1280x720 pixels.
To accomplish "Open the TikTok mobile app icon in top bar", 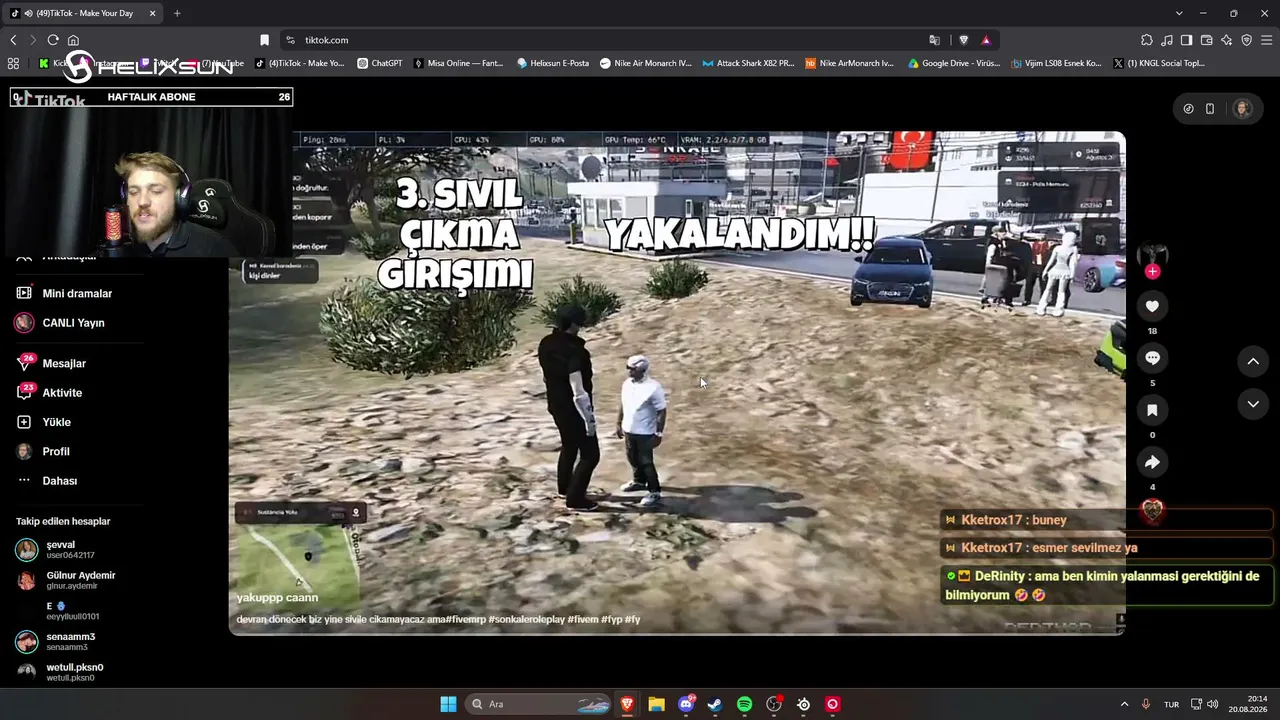I will point(1210,109).
